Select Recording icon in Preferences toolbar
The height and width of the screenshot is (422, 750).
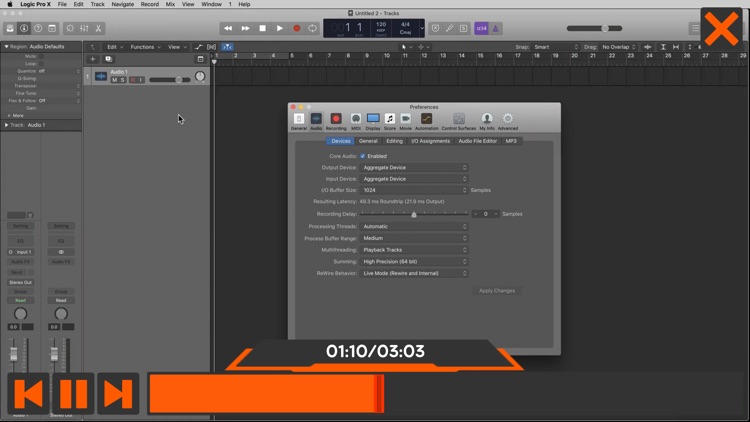(336, 122)
